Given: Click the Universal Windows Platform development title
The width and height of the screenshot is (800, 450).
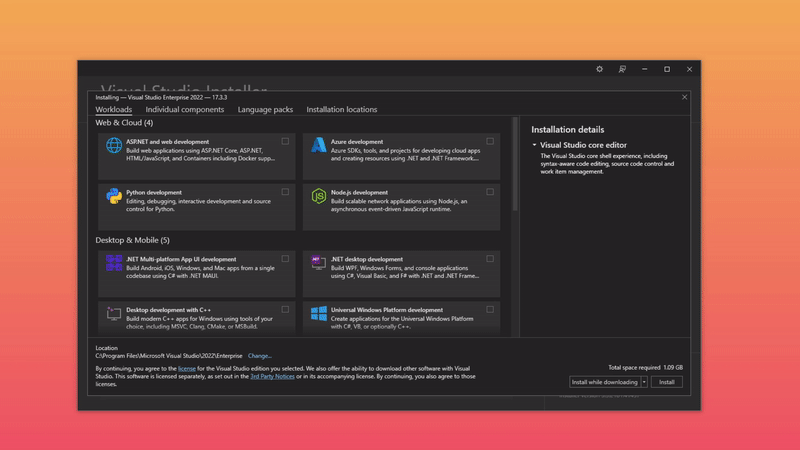Looking at the screenshot, I should [387, 310].
